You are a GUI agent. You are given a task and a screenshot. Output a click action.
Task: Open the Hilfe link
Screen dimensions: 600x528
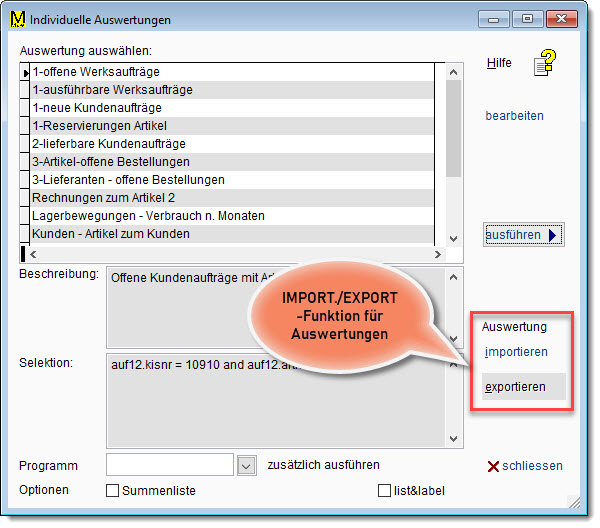pyautogui.click(x=498, y=63)
